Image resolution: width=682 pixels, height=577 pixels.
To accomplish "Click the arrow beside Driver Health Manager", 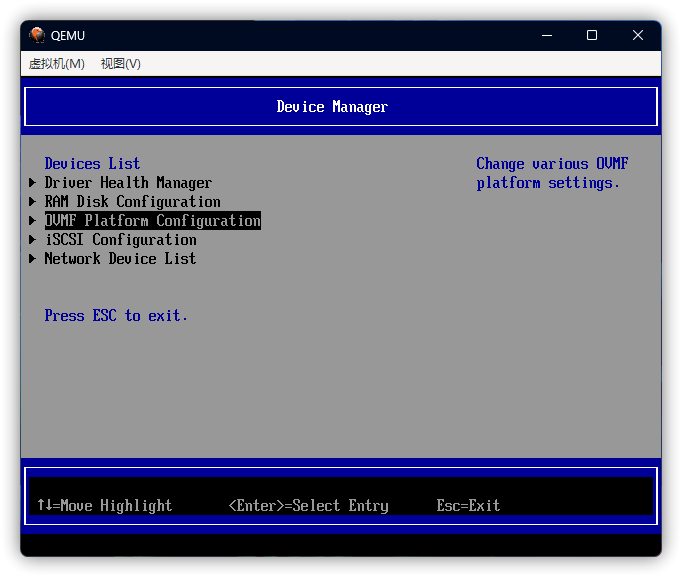I will (x=32, y=183).
